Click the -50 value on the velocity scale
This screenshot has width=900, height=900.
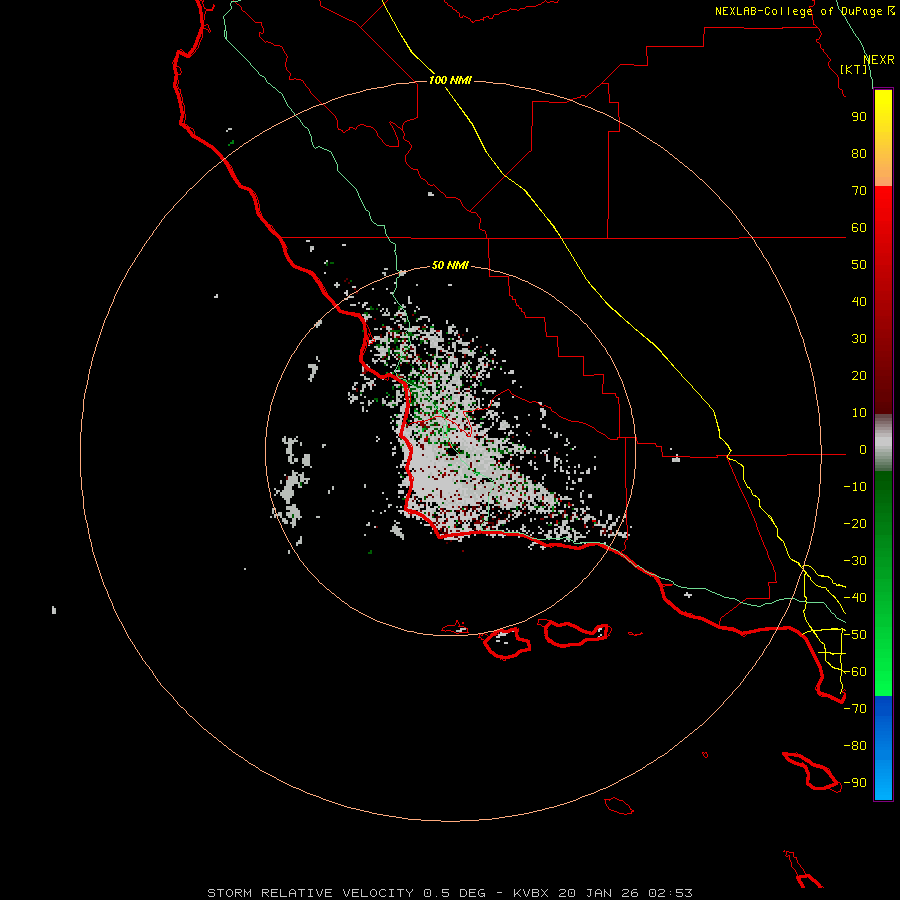(x=855, y=635)
